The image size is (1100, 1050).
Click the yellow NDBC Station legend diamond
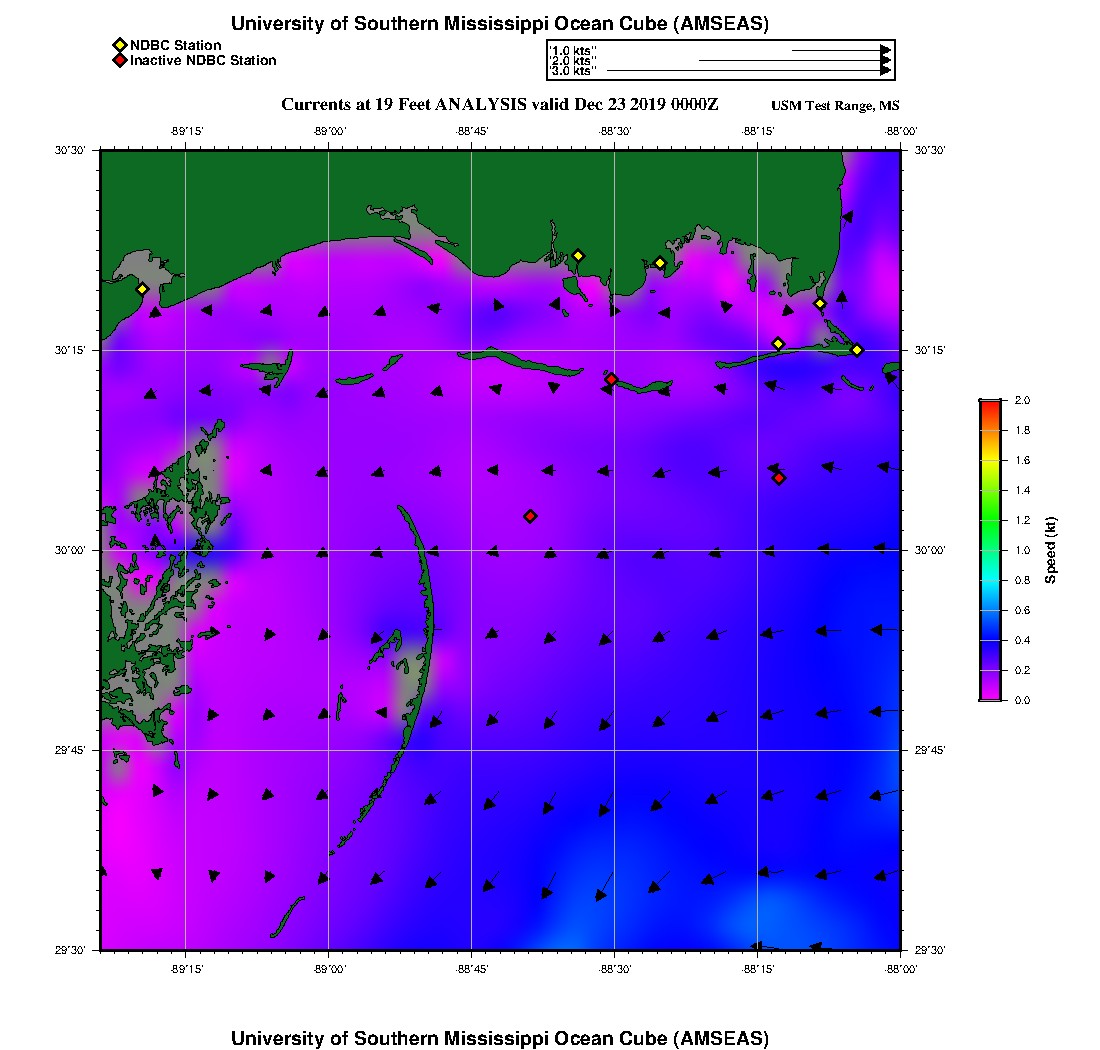120,45
